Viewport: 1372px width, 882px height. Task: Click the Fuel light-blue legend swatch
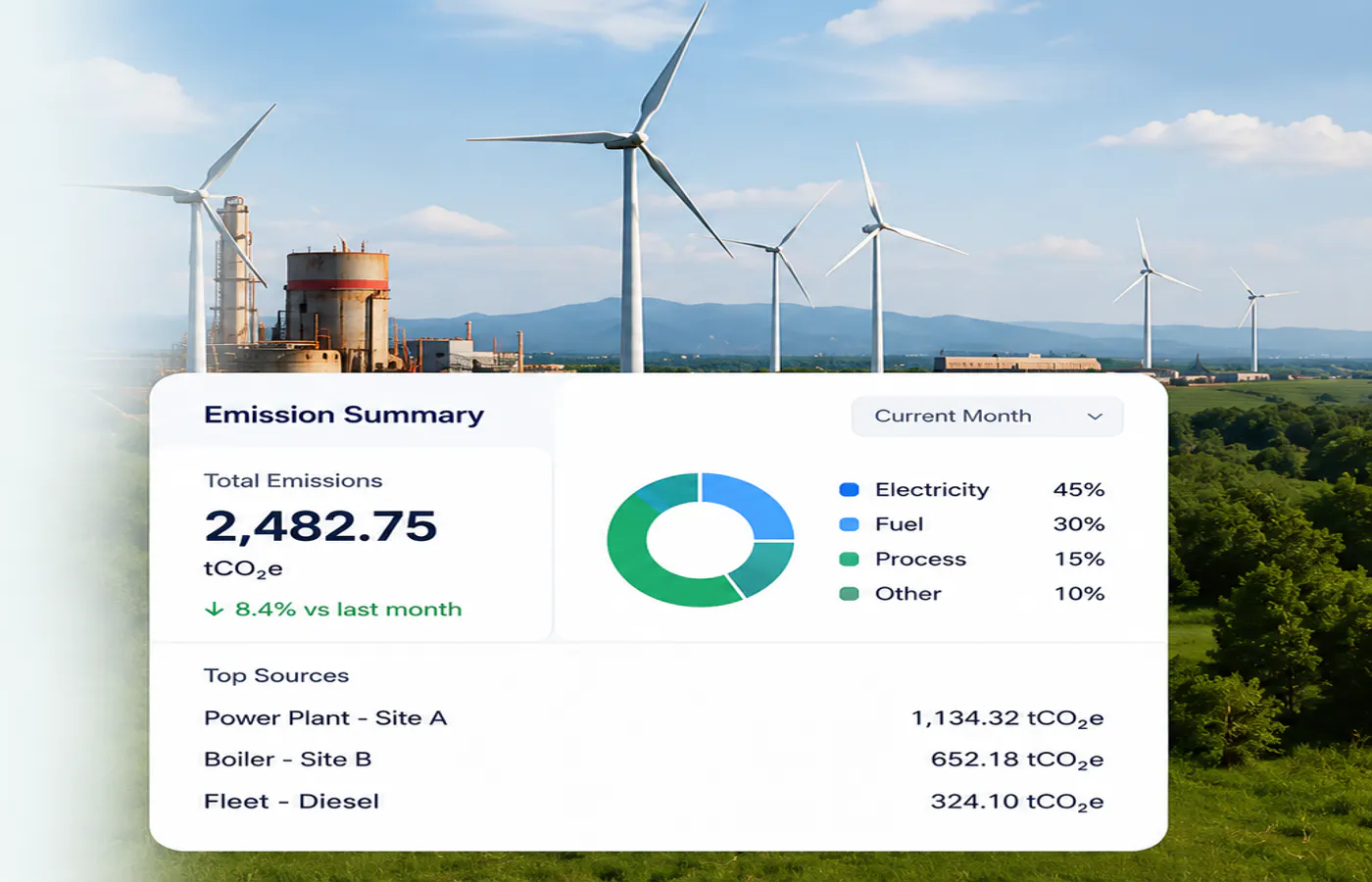coord(850,524)
